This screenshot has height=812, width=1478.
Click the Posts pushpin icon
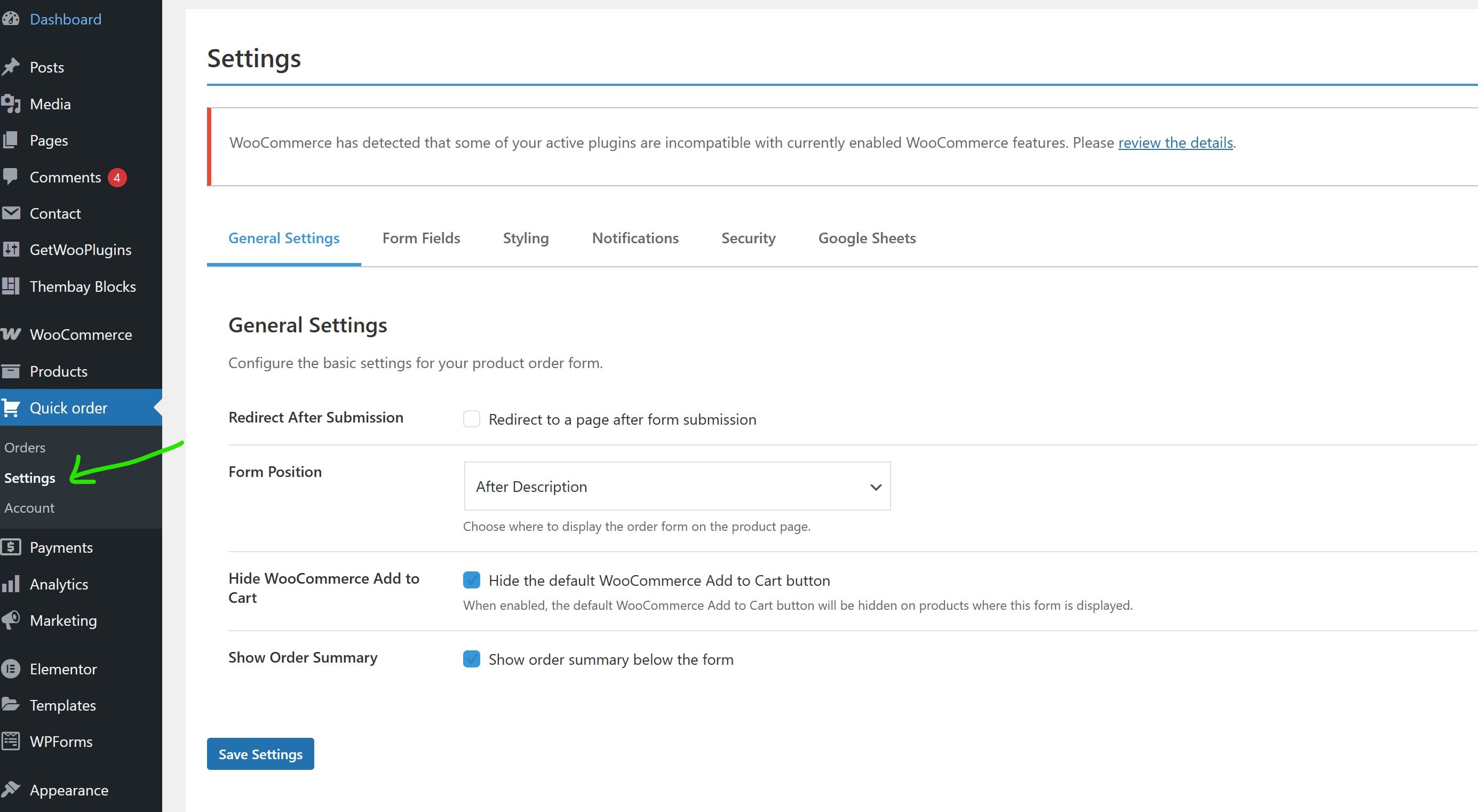(10, 67)
